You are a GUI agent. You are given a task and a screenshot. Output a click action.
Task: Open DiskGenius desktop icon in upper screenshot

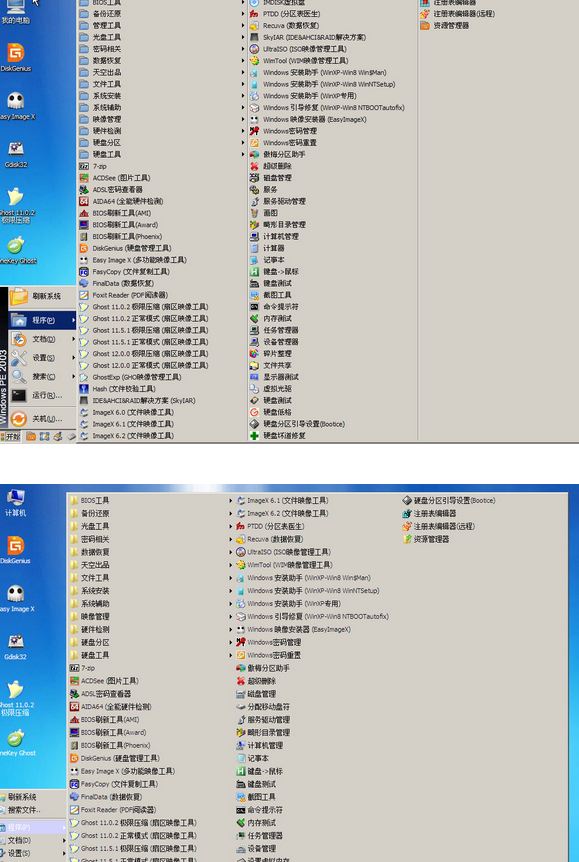click(x=15, y=57)
